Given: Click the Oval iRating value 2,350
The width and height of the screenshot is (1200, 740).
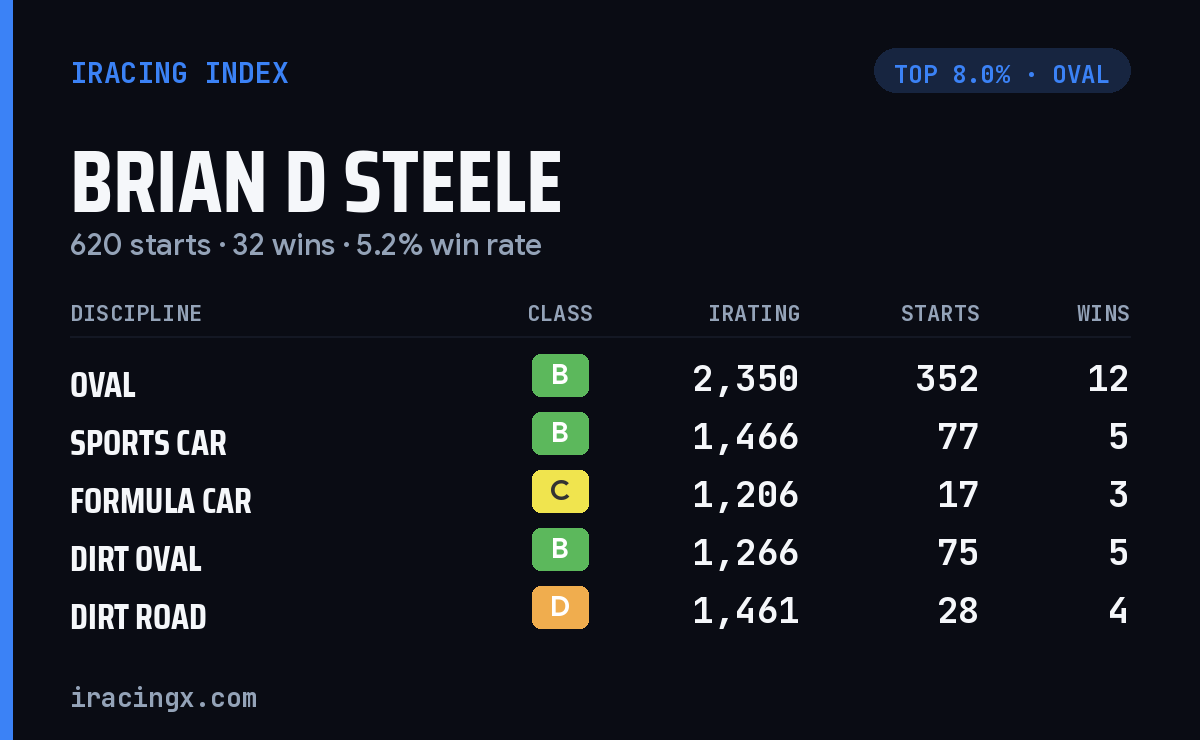Looking at the screenshot, I should point(746,380).
